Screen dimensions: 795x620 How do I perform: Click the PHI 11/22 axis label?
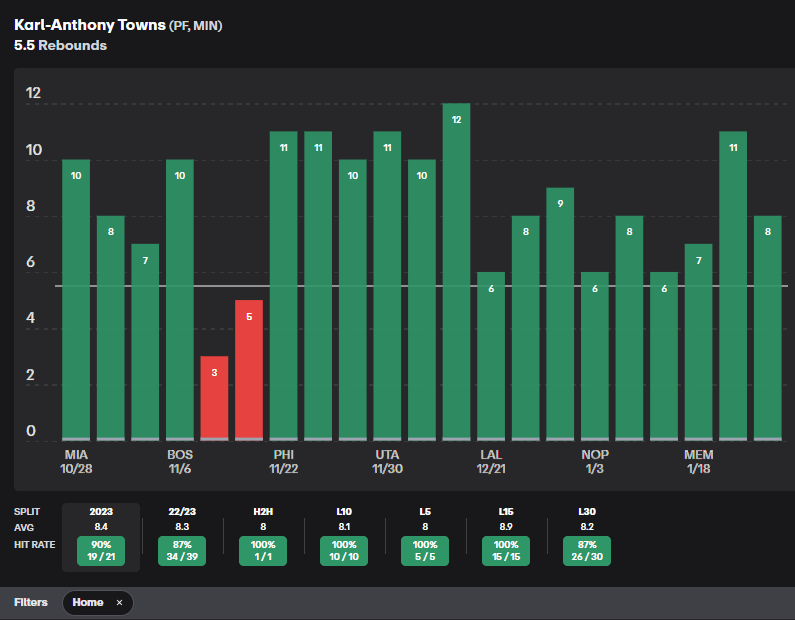[x=283, y=461]
